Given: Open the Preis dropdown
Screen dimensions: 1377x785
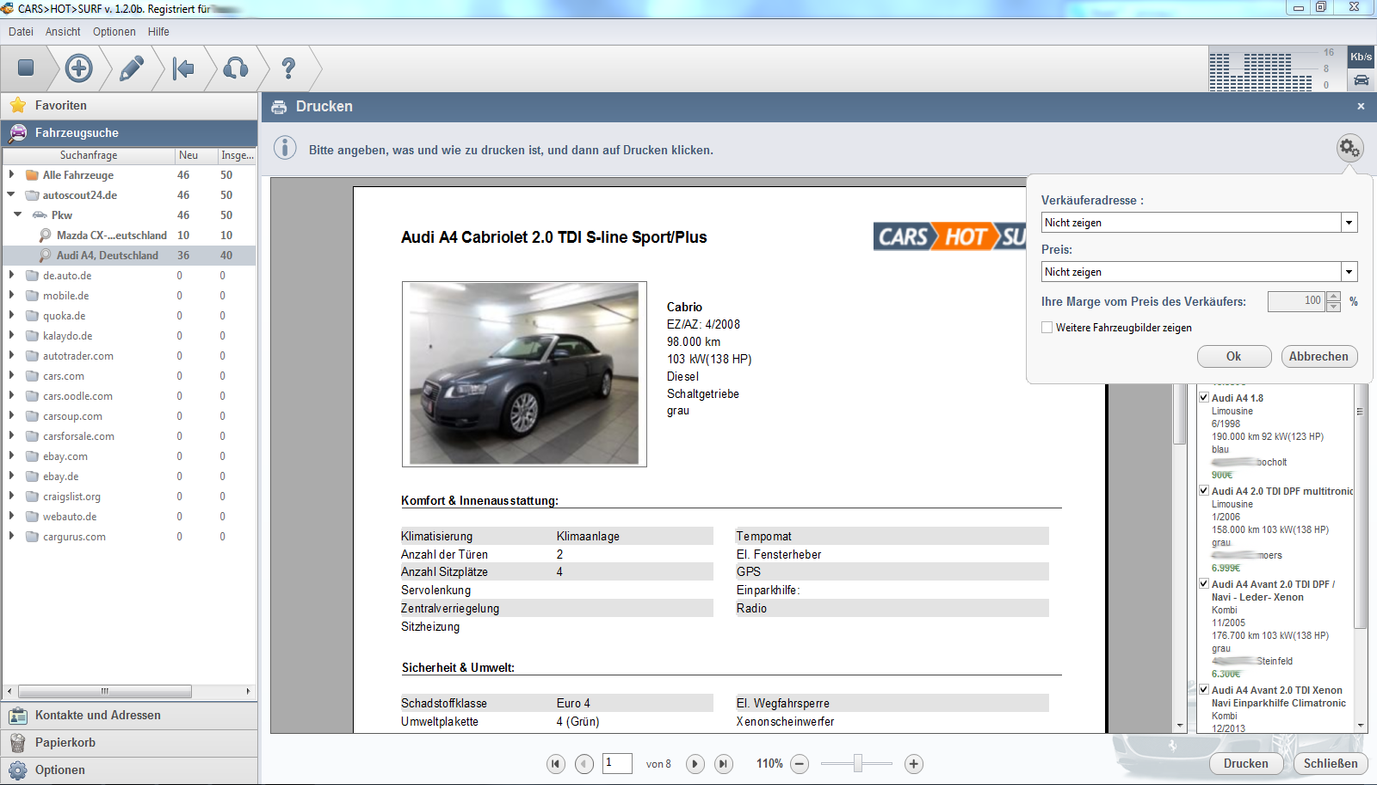Looking at the screenshot, I should point(1349,272).
